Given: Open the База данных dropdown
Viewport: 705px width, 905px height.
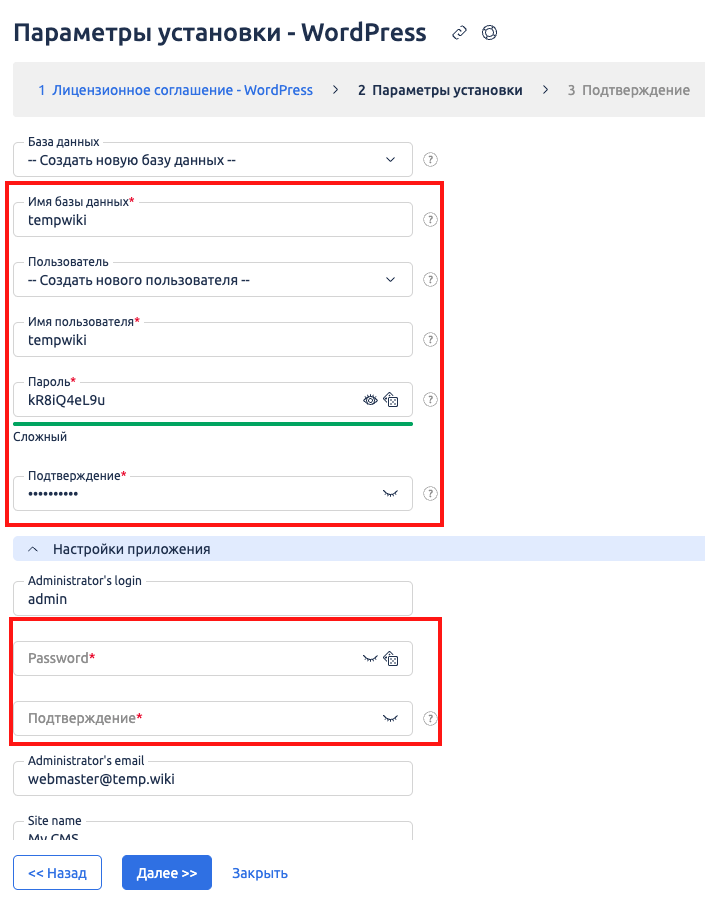Looking at the screenshot, I should click(x=212, y=160).
